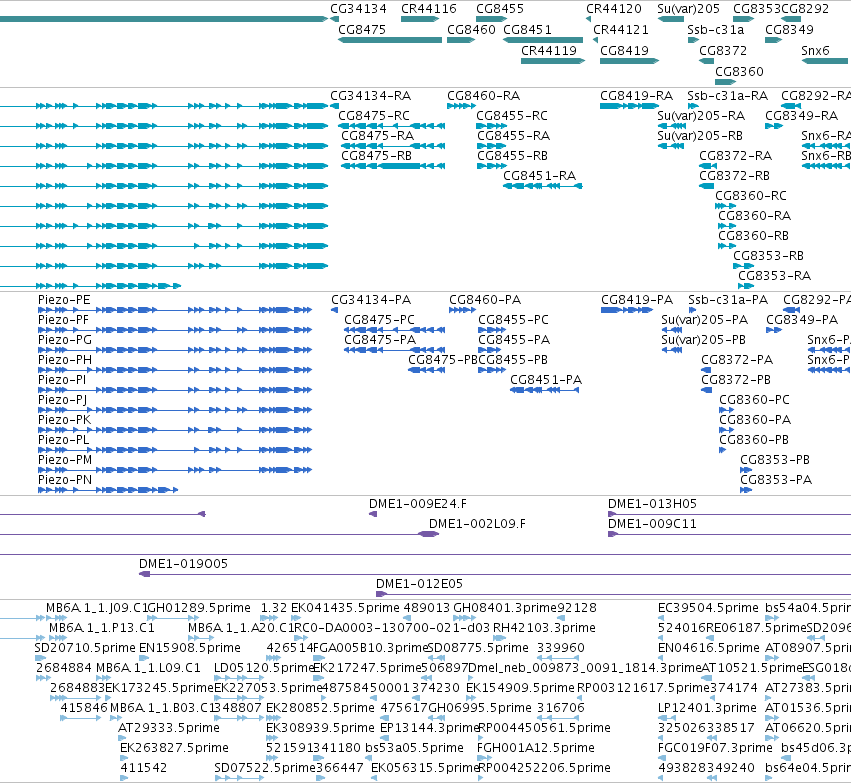Select clone DME1-002L09.F
Screen dimensions: 851x783
(x=477, y=524)
